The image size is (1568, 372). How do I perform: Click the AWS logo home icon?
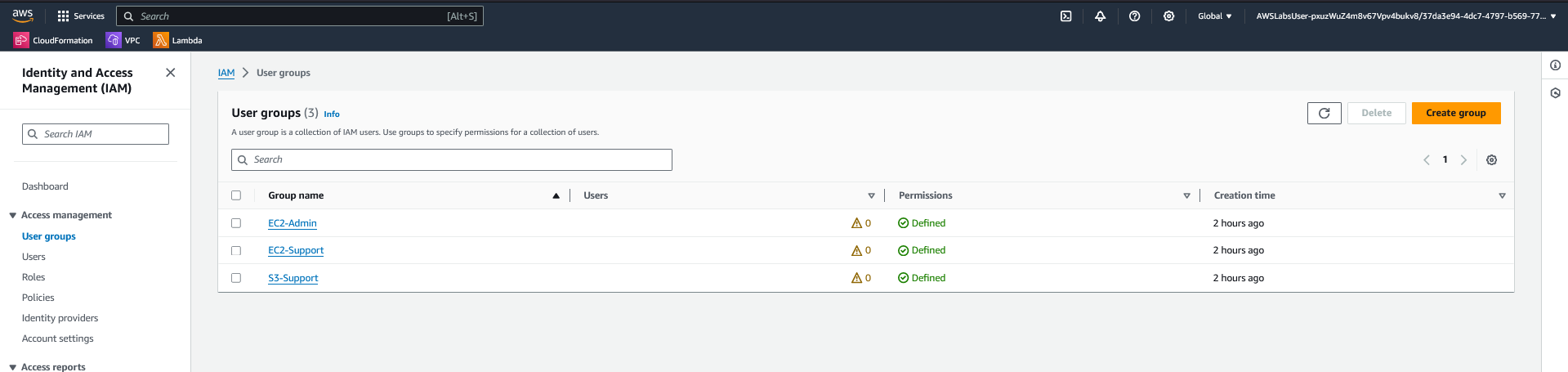(23, 16)
